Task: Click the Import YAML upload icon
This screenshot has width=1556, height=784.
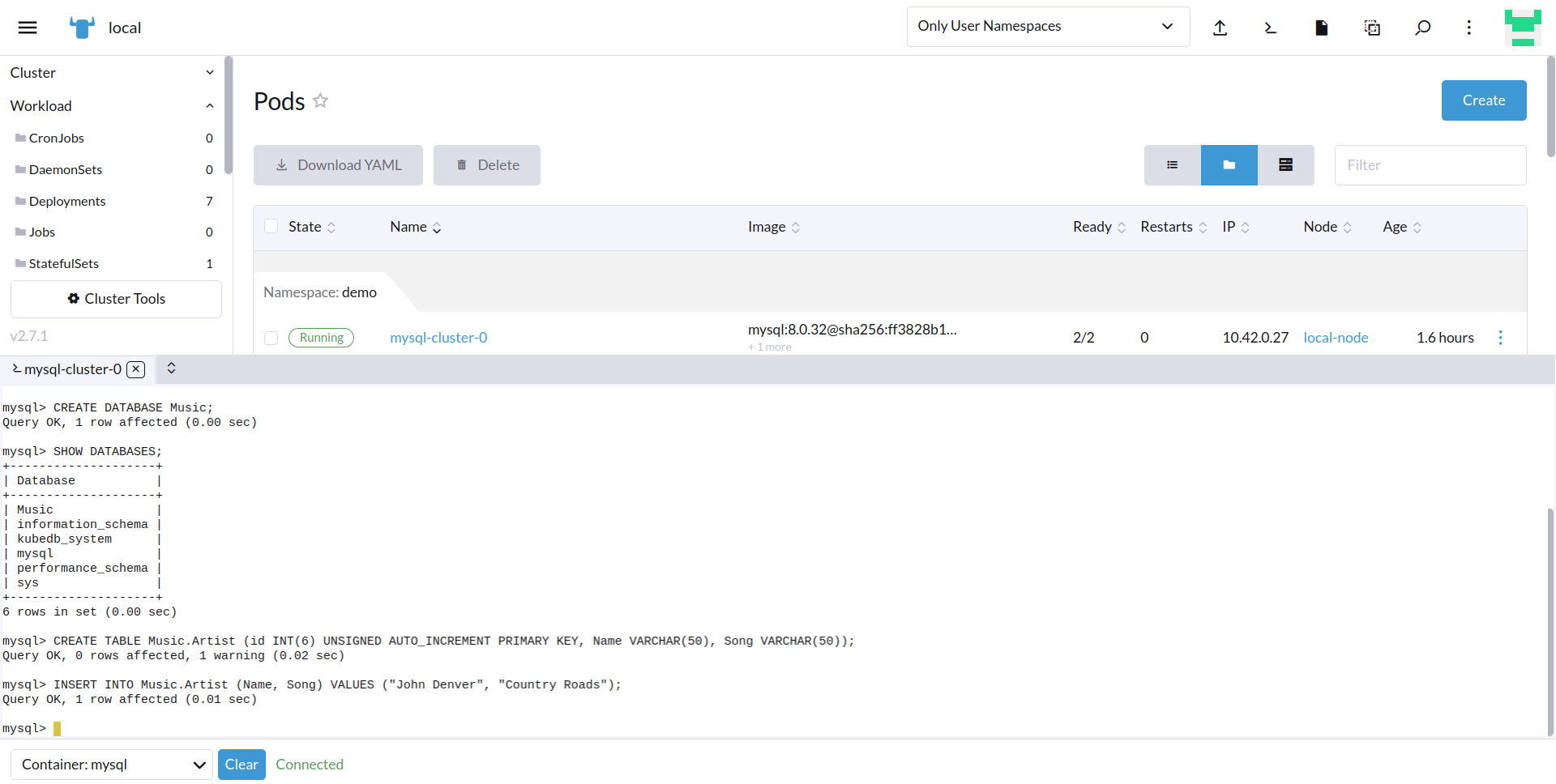Action: pyautogui.click(x=1220, y=27)
